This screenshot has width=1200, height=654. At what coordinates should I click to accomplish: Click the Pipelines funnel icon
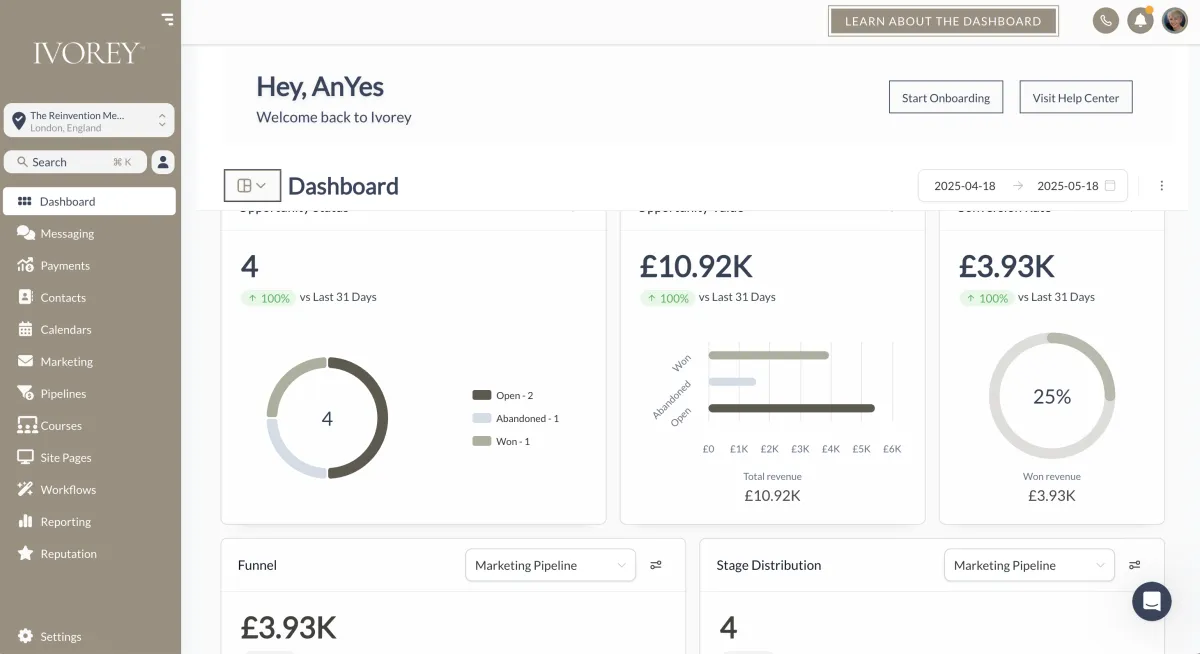point(25,393)
